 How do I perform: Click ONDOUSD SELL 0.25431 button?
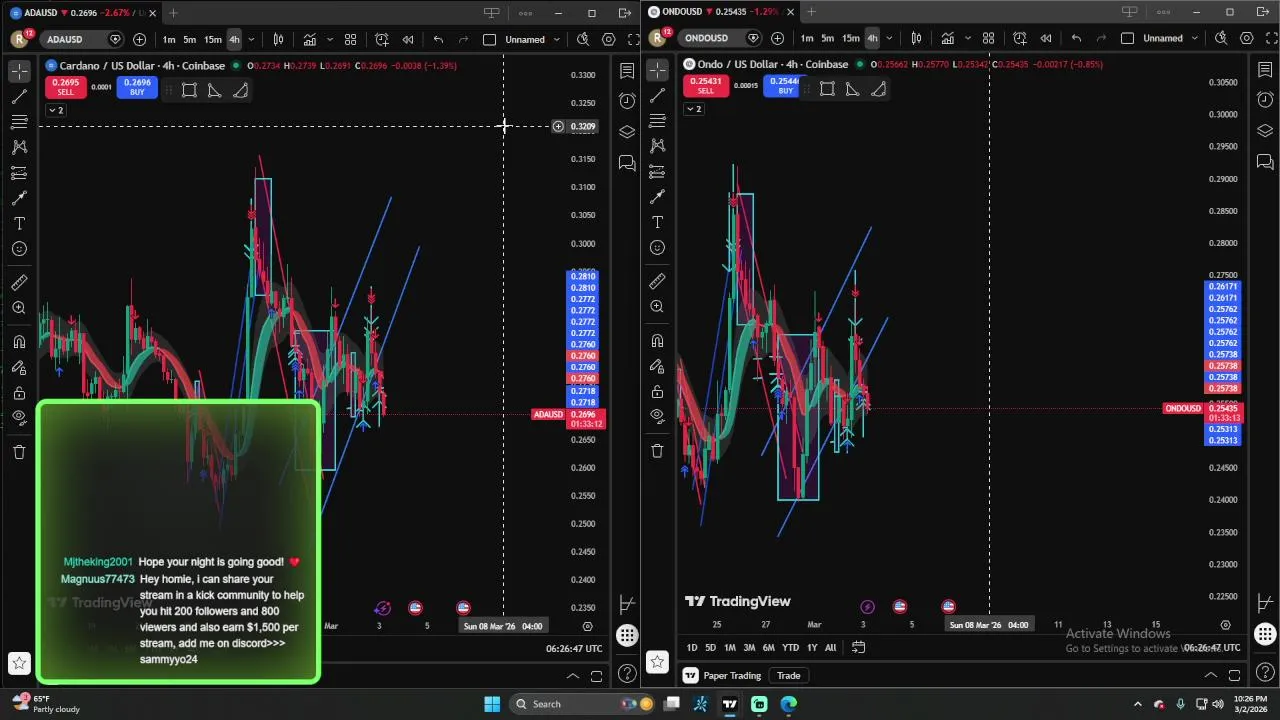pyautogui.click(x=706, y=86)
